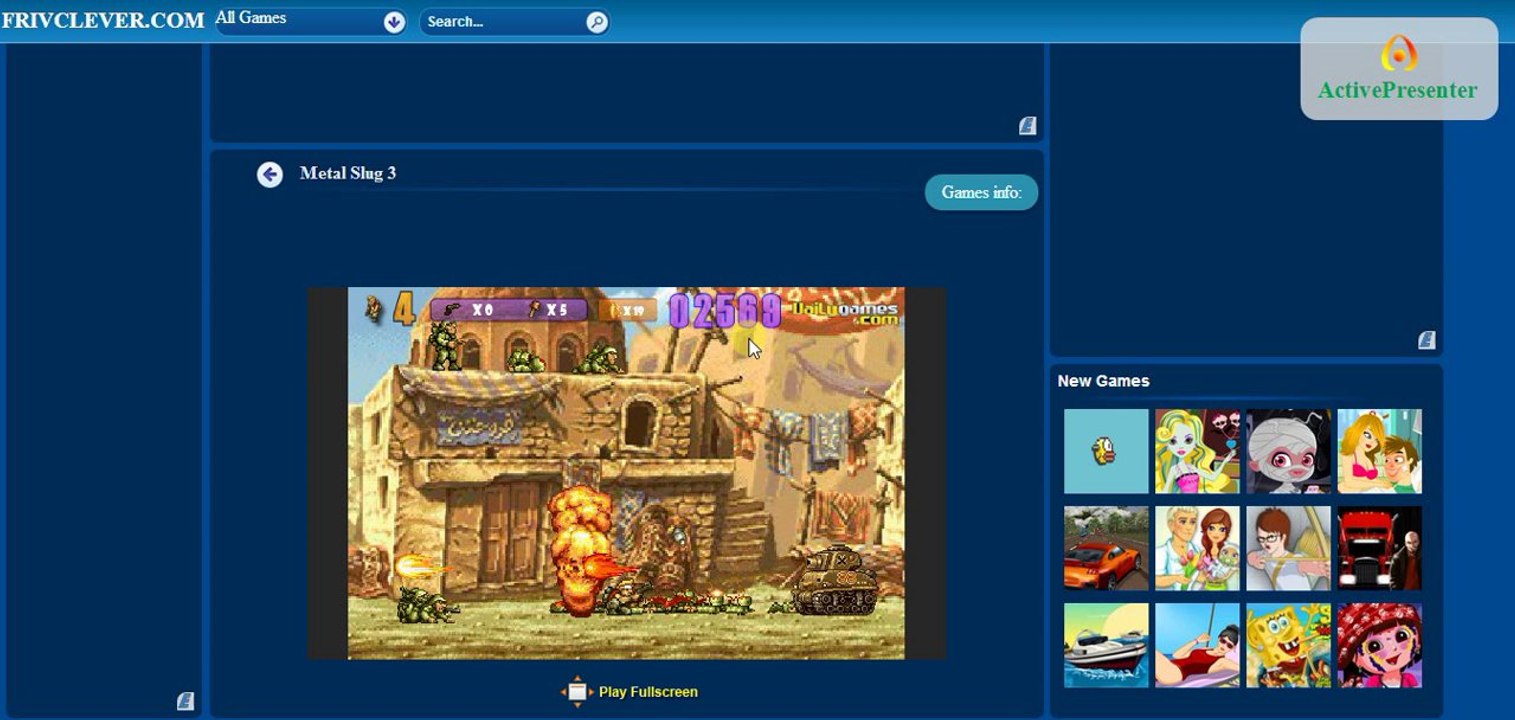The height and width of the screenshot is (720, 1515).
Task: Click the magnifier icon in the search box
Action: (597, 22)
